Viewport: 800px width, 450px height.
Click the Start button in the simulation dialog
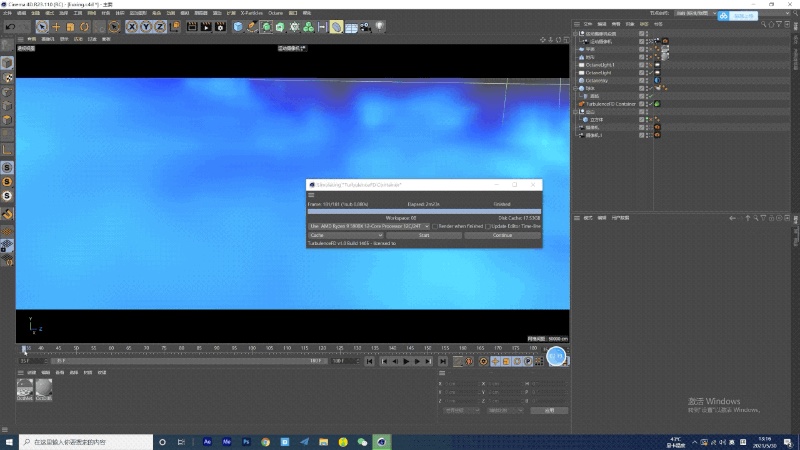coord(424,235)
